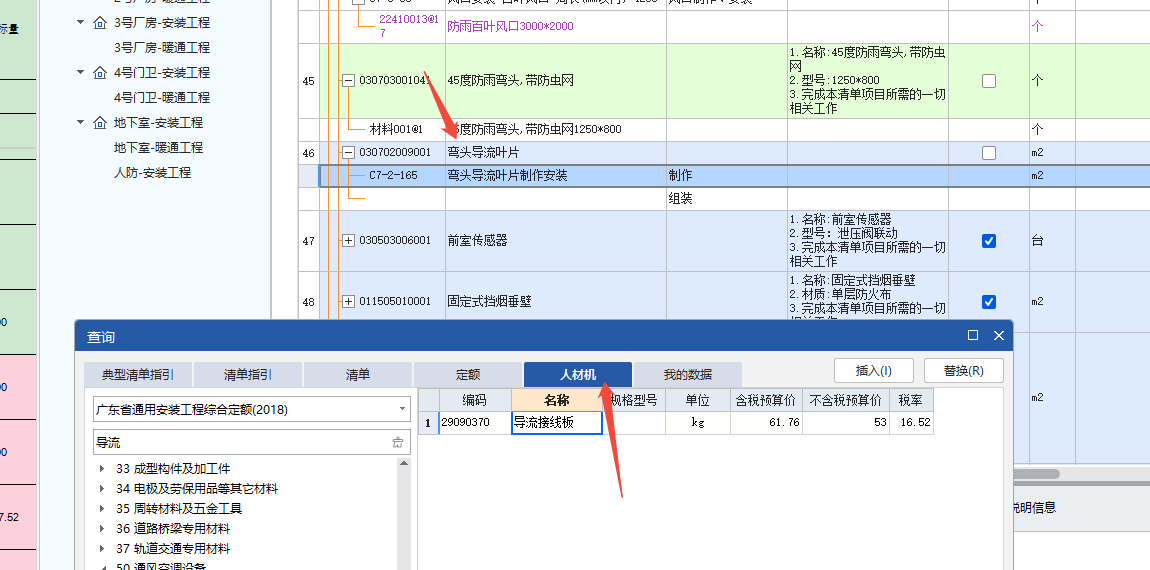Image resolution: width=1150 pixels, height=570 pixels.
Task: Click the 替换(R) button
Action: click(964, 370)
